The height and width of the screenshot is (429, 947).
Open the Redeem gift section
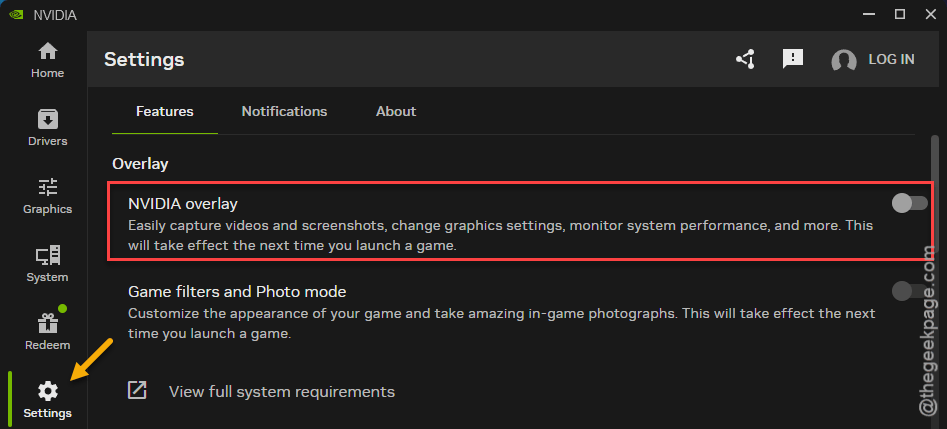(x=48, y=332)
